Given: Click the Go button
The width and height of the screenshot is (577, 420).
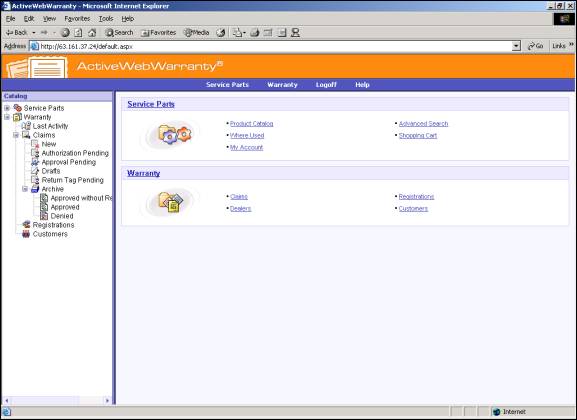Looking at the screenshot, I should point(535,46).
